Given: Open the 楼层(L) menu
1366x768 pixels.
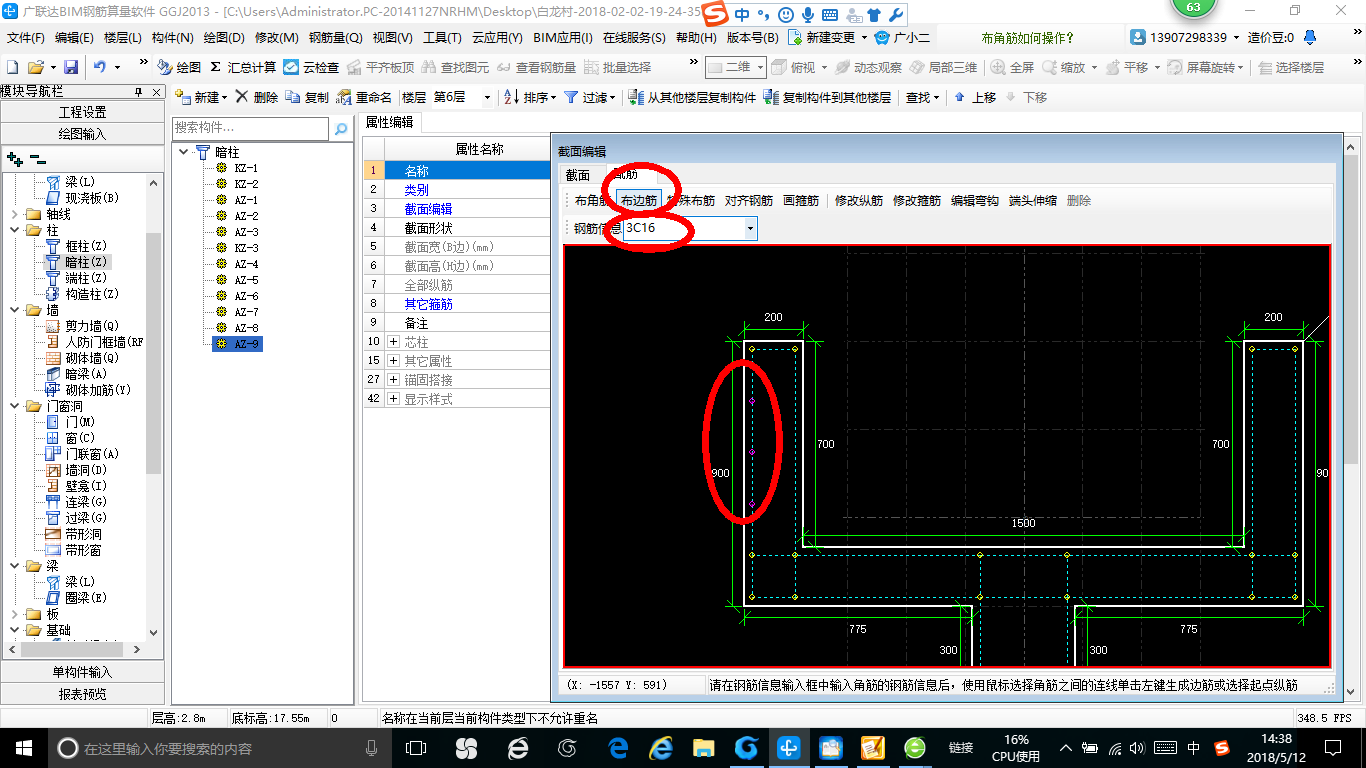Looking at the screenshot, I should [x=123, y=37].
